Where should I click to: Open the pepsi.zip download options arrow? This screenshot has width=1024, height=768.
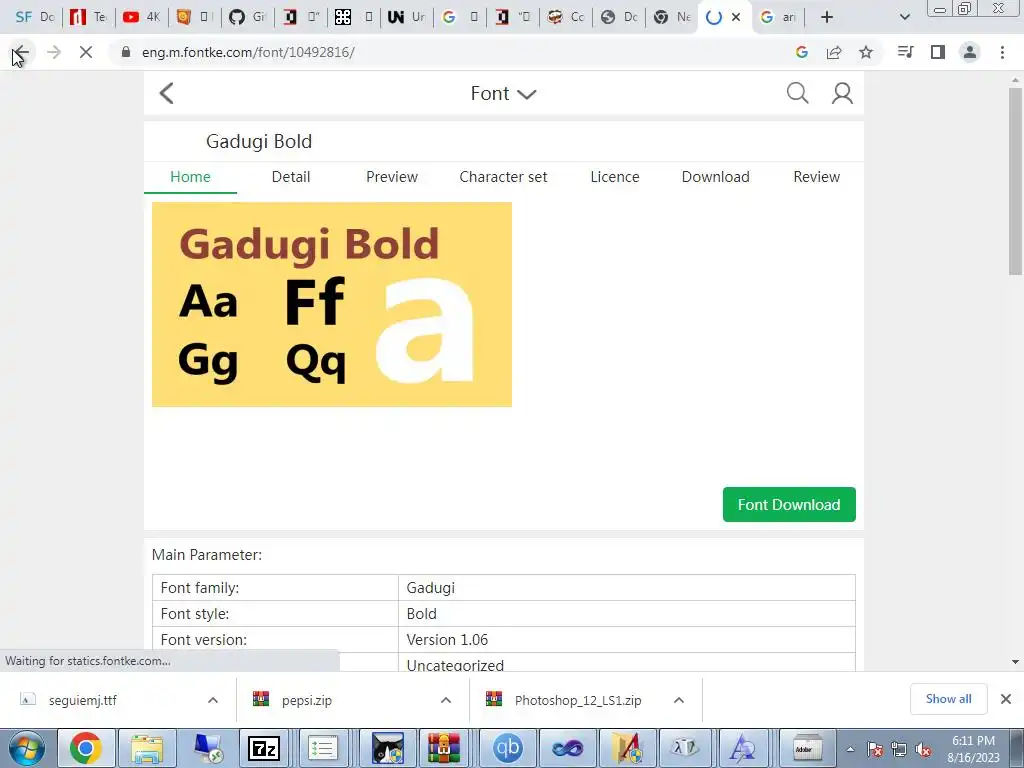coord(446,700)
